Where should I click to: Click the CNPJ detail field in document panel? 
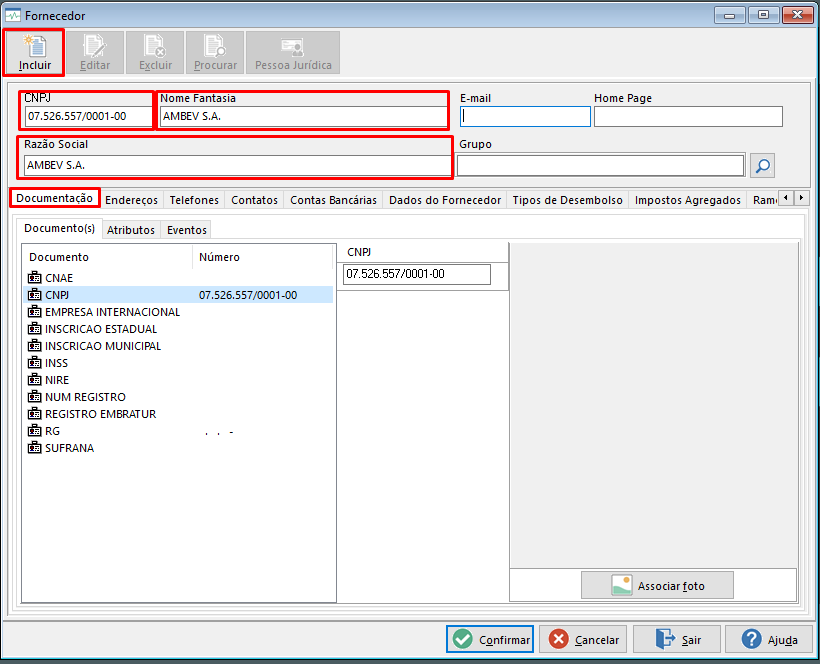(x=417, y=274)
